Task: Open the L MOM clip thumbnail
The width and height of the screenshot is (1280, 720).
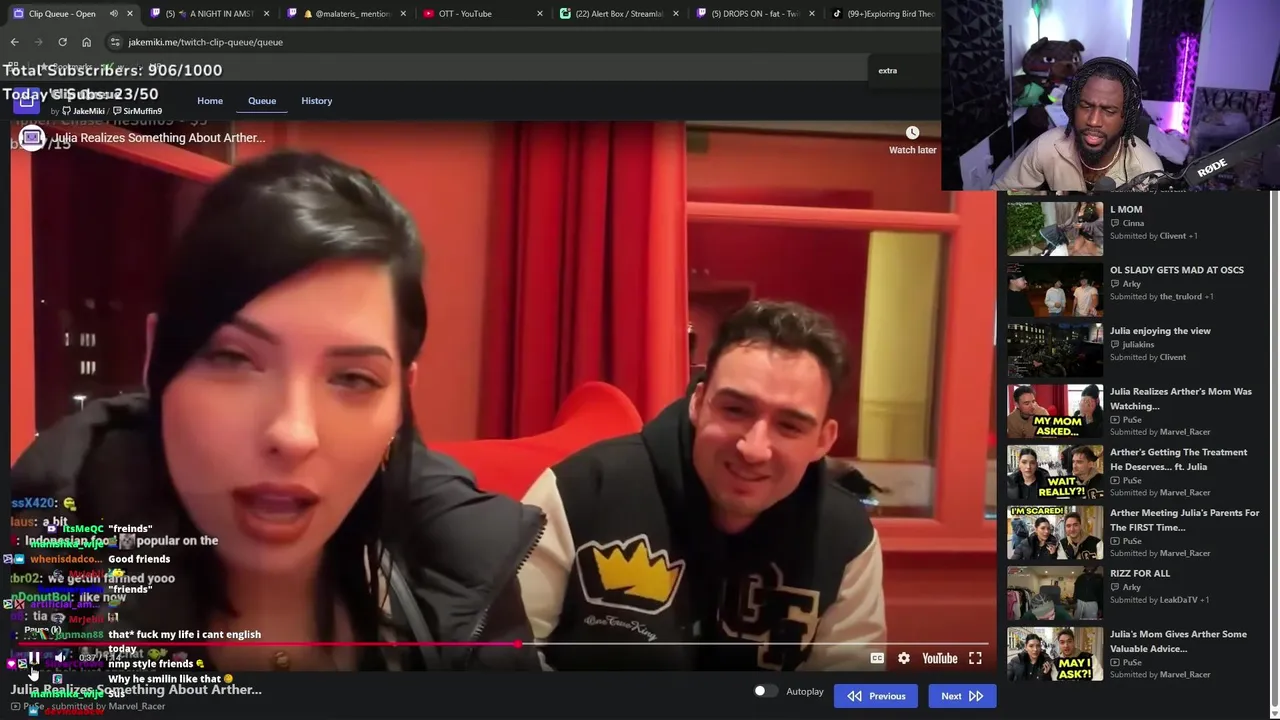Action: tap(1055, 227)
